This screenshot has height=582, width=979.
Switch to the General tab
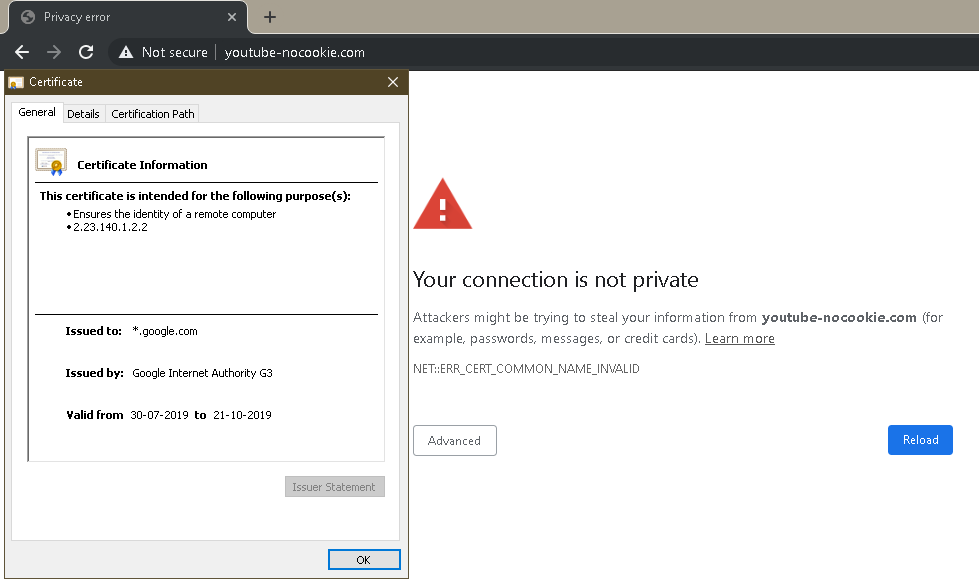(37, 112)
